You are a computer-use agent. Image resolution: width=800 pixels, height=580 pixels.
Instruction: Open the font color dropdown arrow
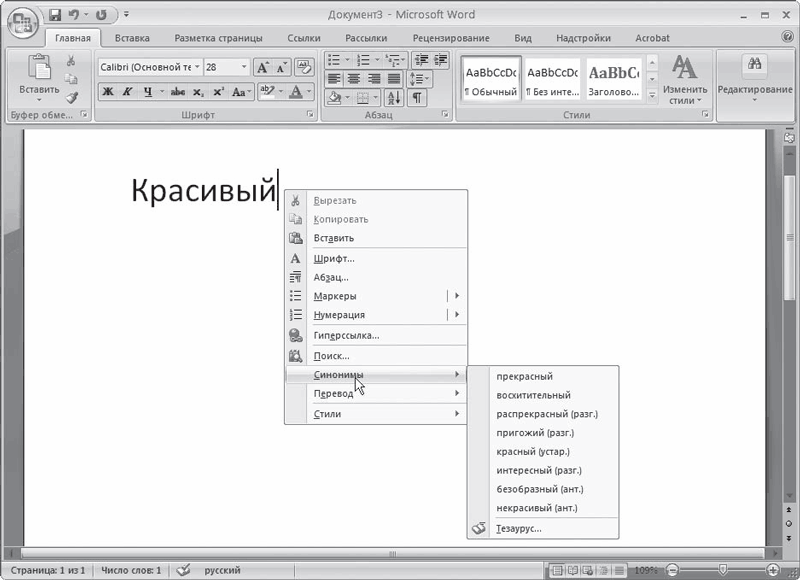[307, 92]
